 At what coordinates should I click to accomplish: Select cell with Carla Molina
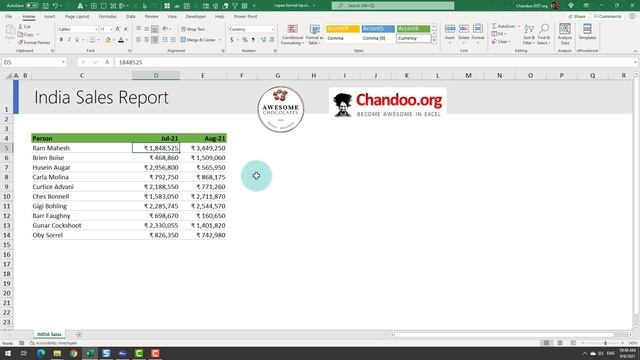[81, 177]
